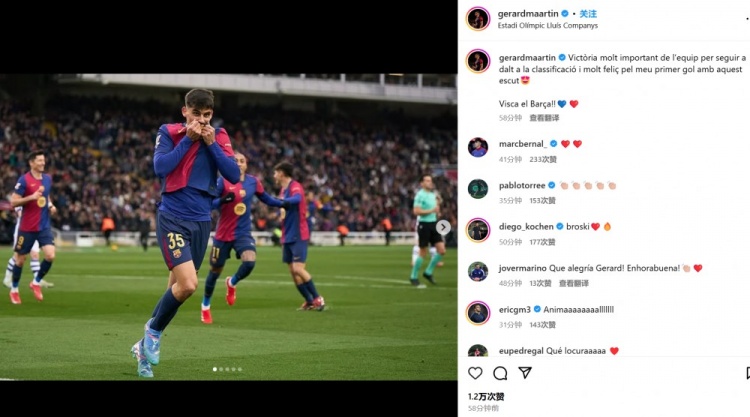
Task: Open pablotorree commenter avatar
Action: tap(478, 189)
